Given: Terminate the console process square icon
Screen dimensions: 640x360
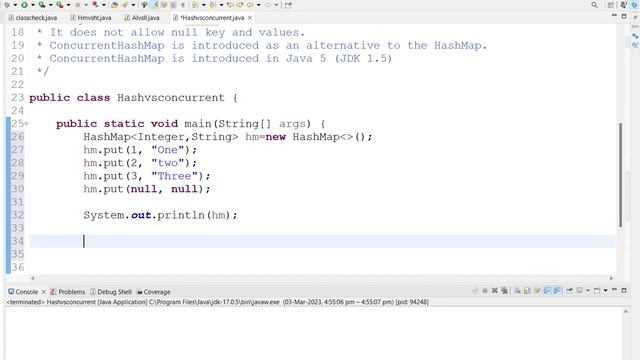Looking at the screenshot, I should [485, 291].
